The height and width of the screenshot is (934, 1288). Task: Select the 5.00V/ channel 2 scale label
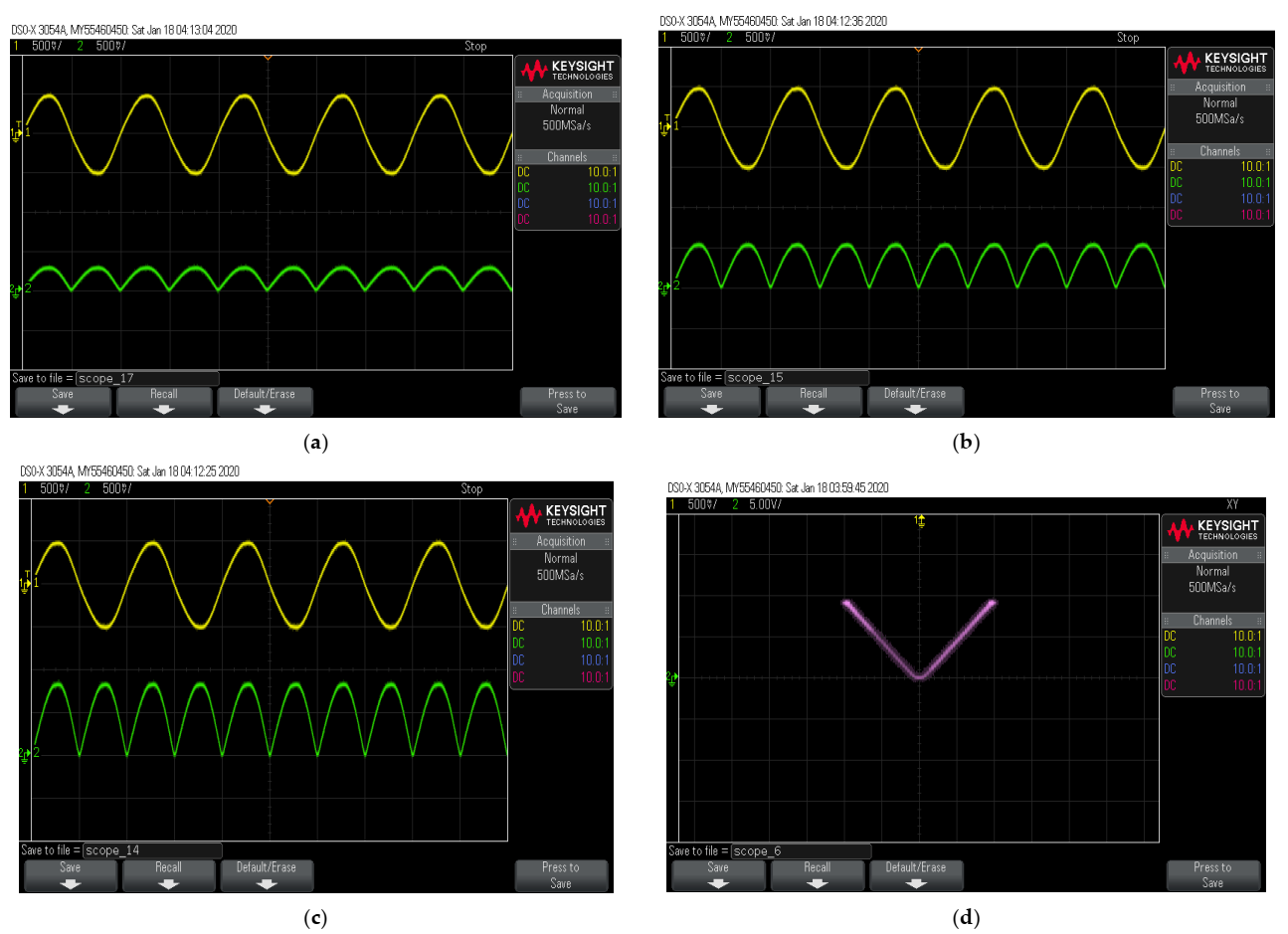pyautogui.click(x=764, y=504)
